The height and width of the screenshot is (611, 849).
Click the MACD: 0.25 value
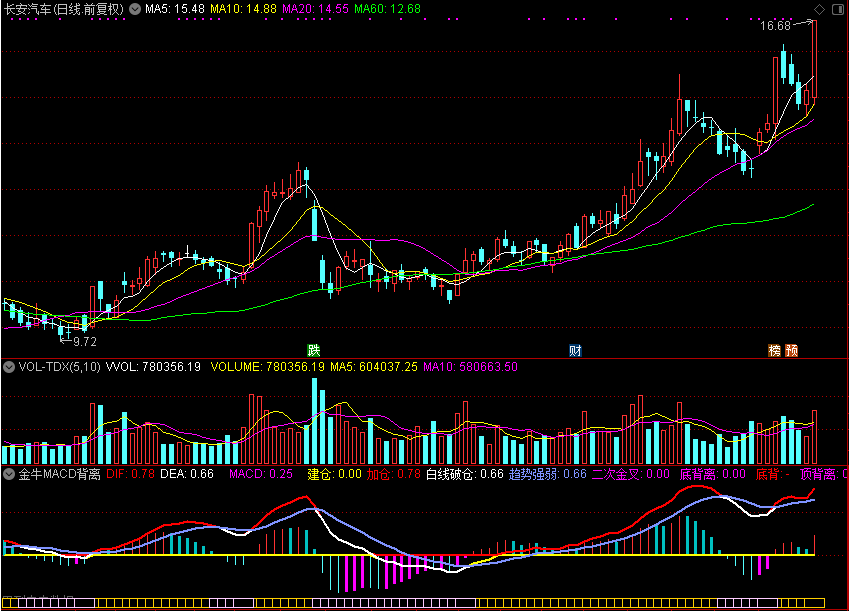click(x=261, y=474)
